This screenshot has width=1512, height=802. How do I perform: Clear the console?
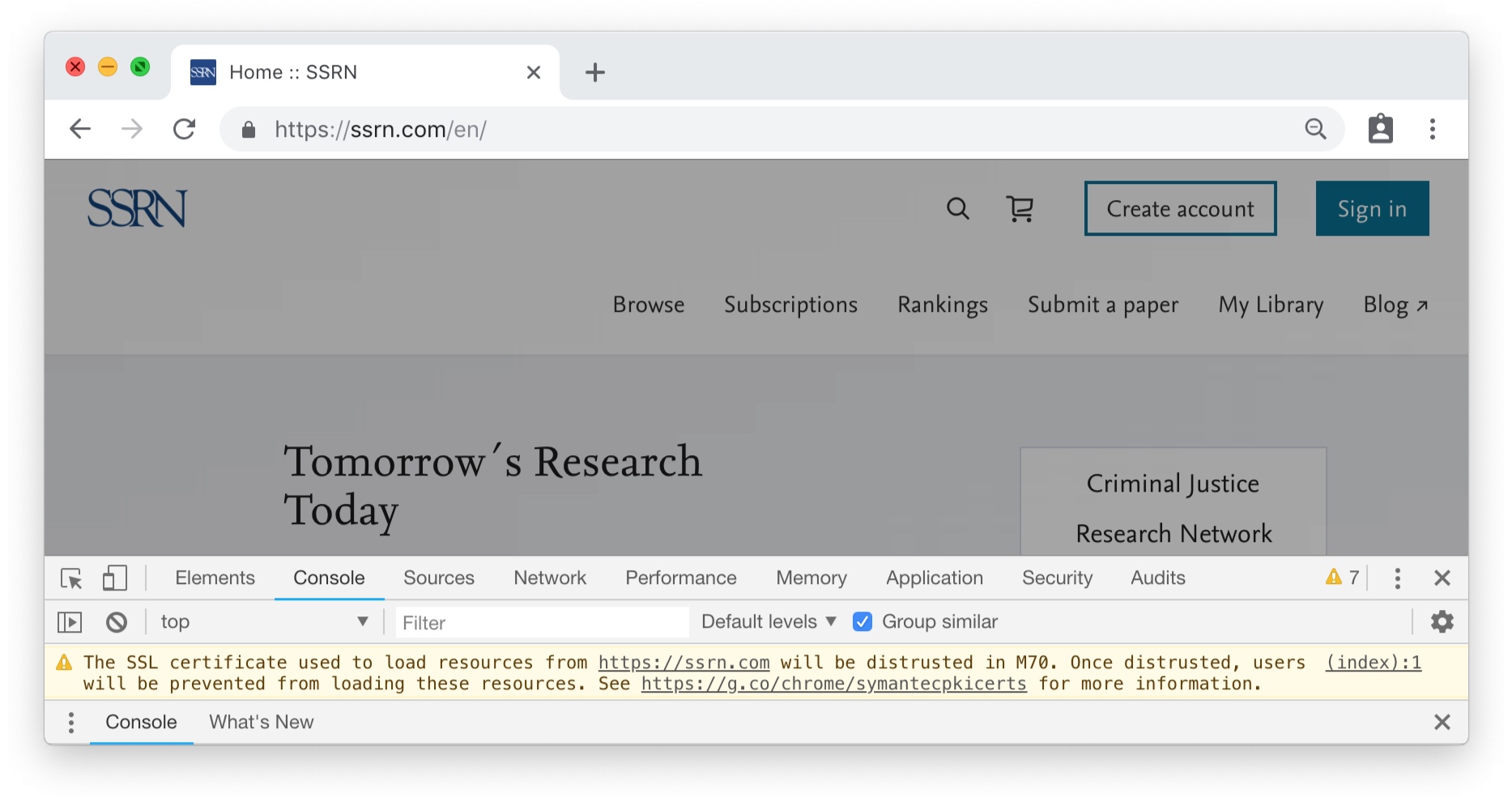pyautogui.click(x=117, y=622)
